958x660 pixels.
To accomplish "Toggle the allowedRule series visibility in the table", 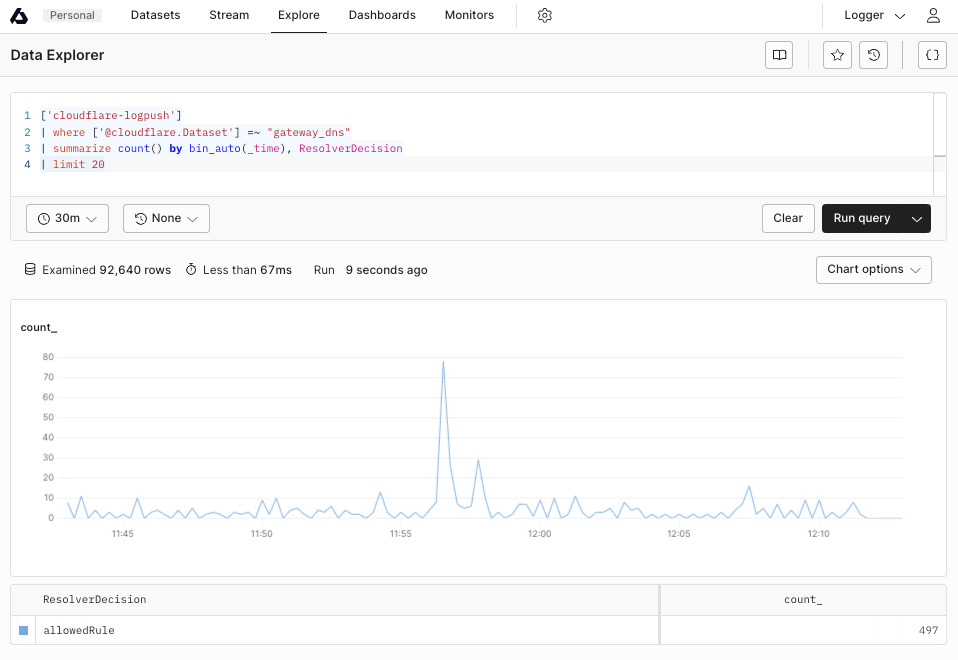I will click(24, 630).
